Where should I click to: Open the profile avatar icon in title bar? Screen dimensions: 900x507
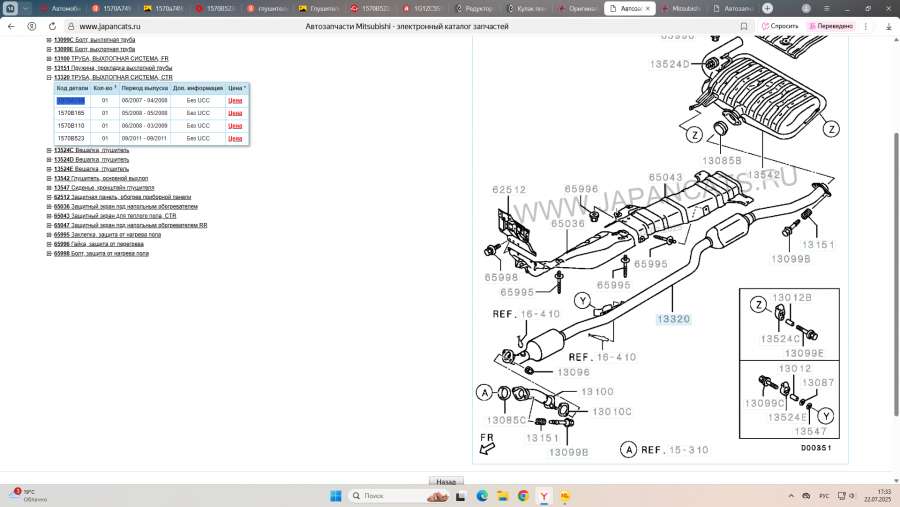[x=806, y=8]
